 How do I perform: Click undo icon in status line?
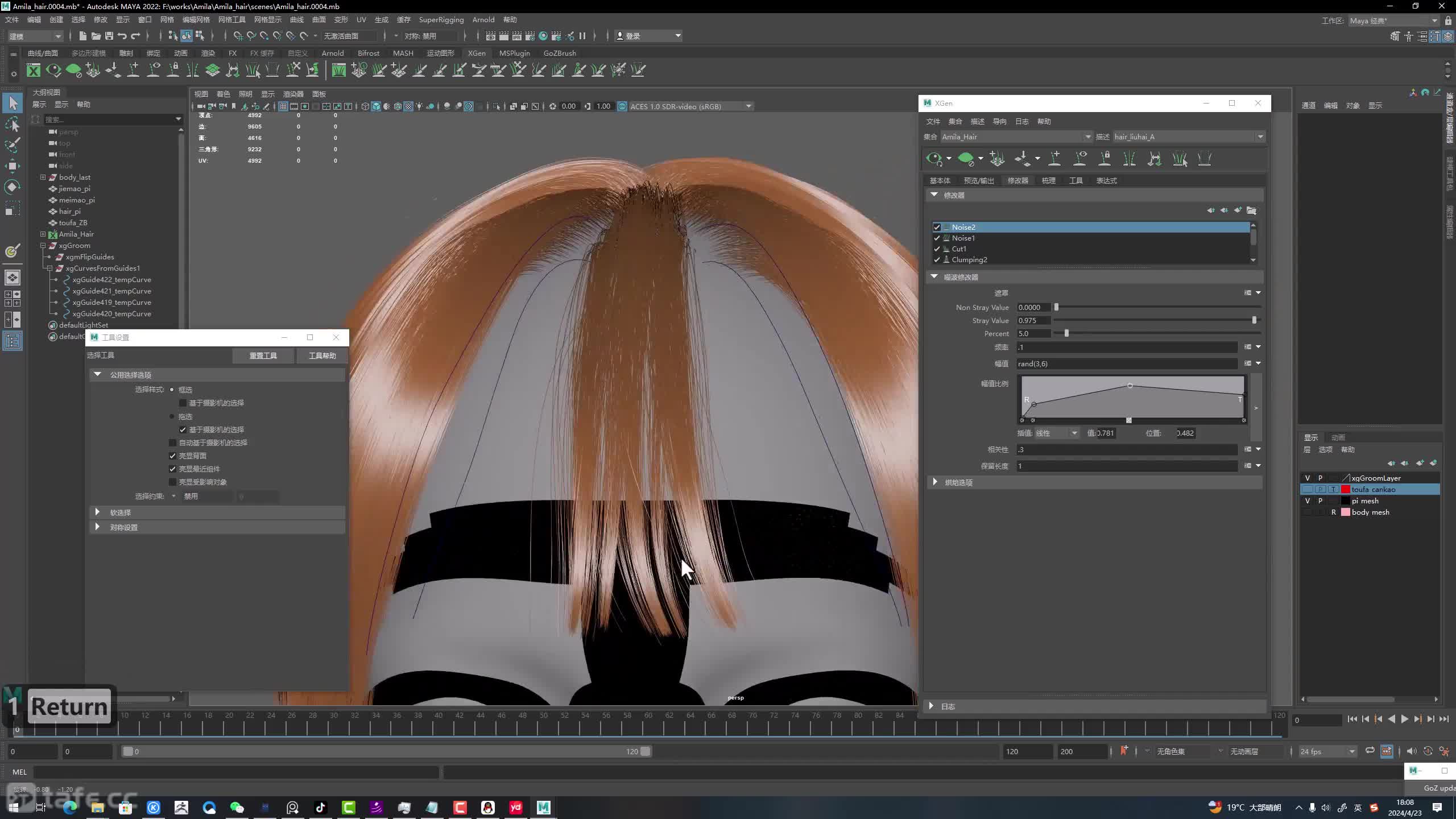point(122,36)
